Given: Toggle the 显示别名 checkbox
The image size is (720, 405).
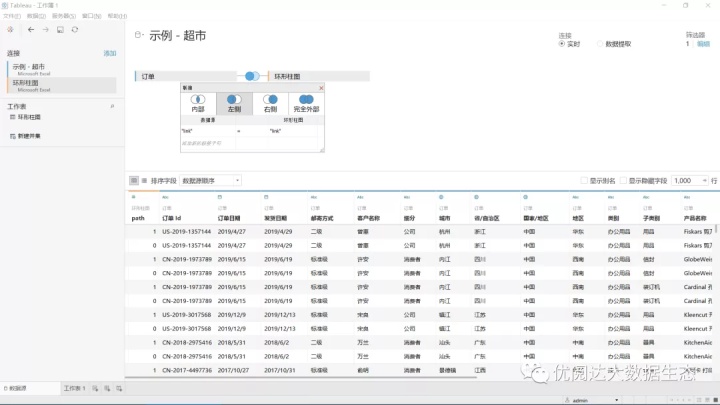Looking at the screenshot, I should pos(584,180).
